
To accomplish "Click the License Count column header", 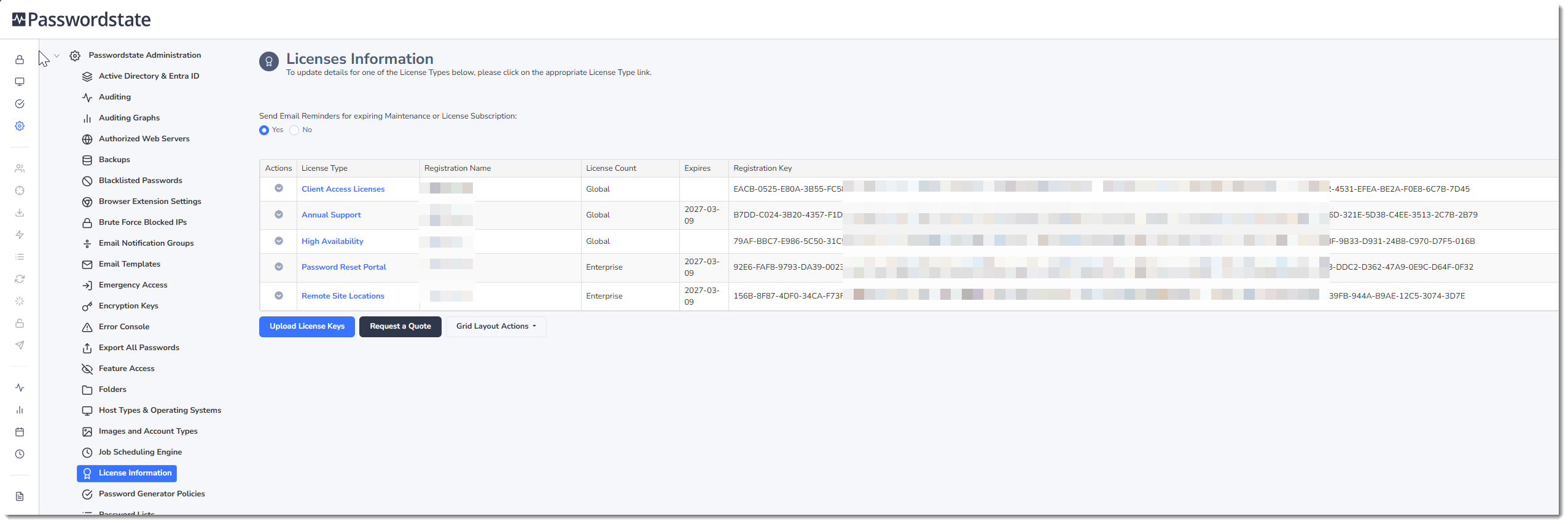I will coord(611,168).
